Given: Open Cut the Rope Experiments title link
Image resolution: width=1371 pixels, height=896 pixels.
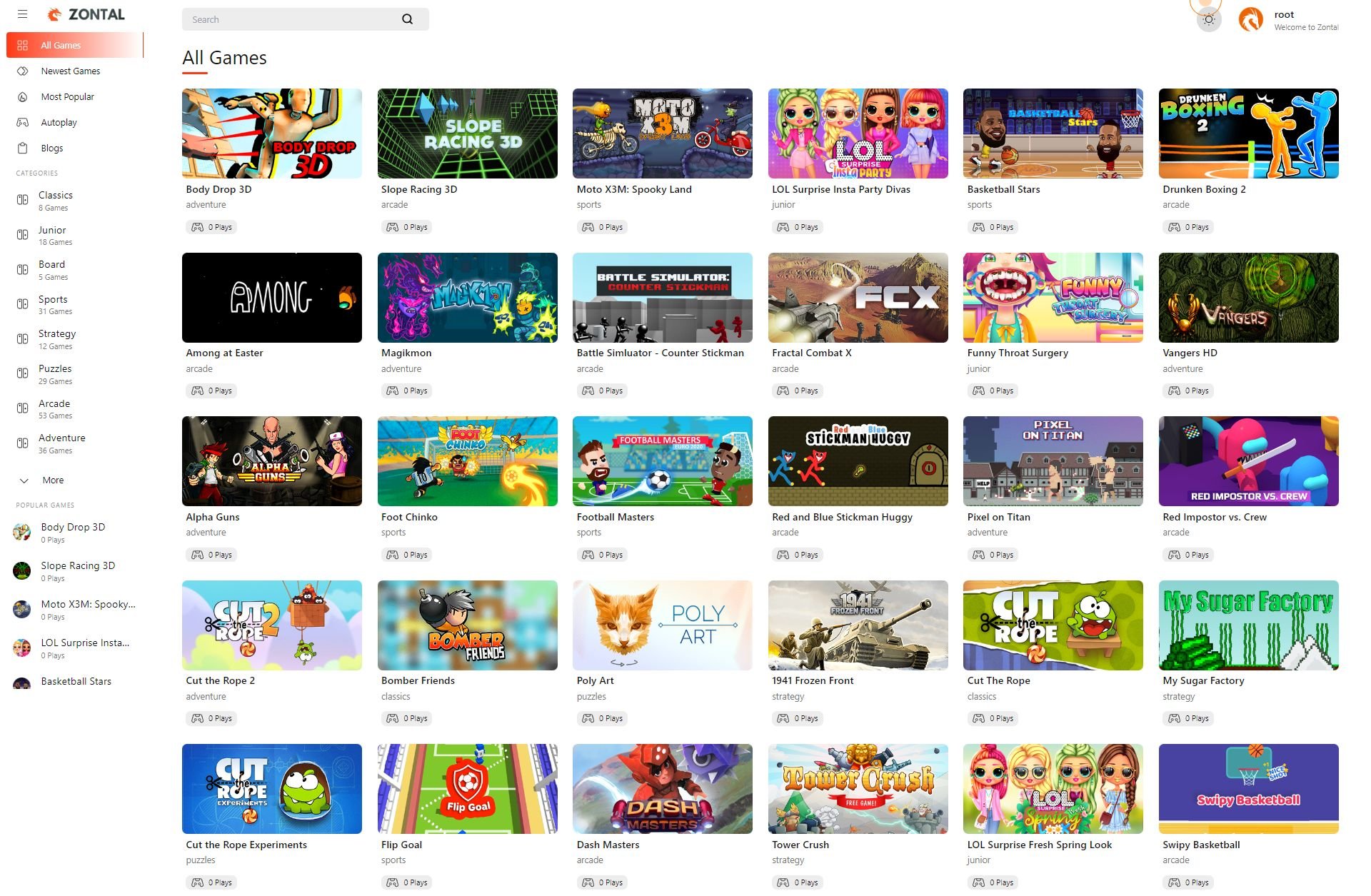Looking at the screenshot, I should pyautogui.click(x=246, y=845).
